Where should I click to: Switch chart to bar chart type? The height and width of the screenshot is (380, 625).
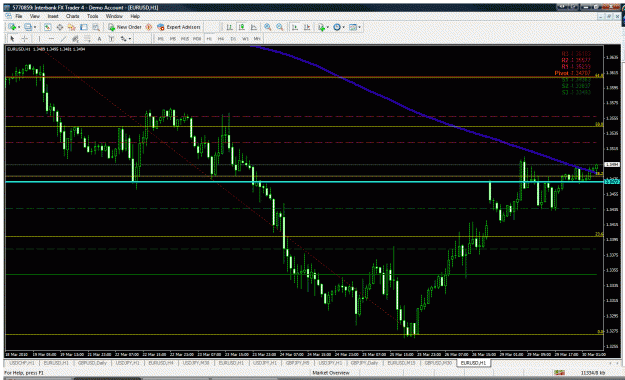pyautogui.click(x=230, y=27)
